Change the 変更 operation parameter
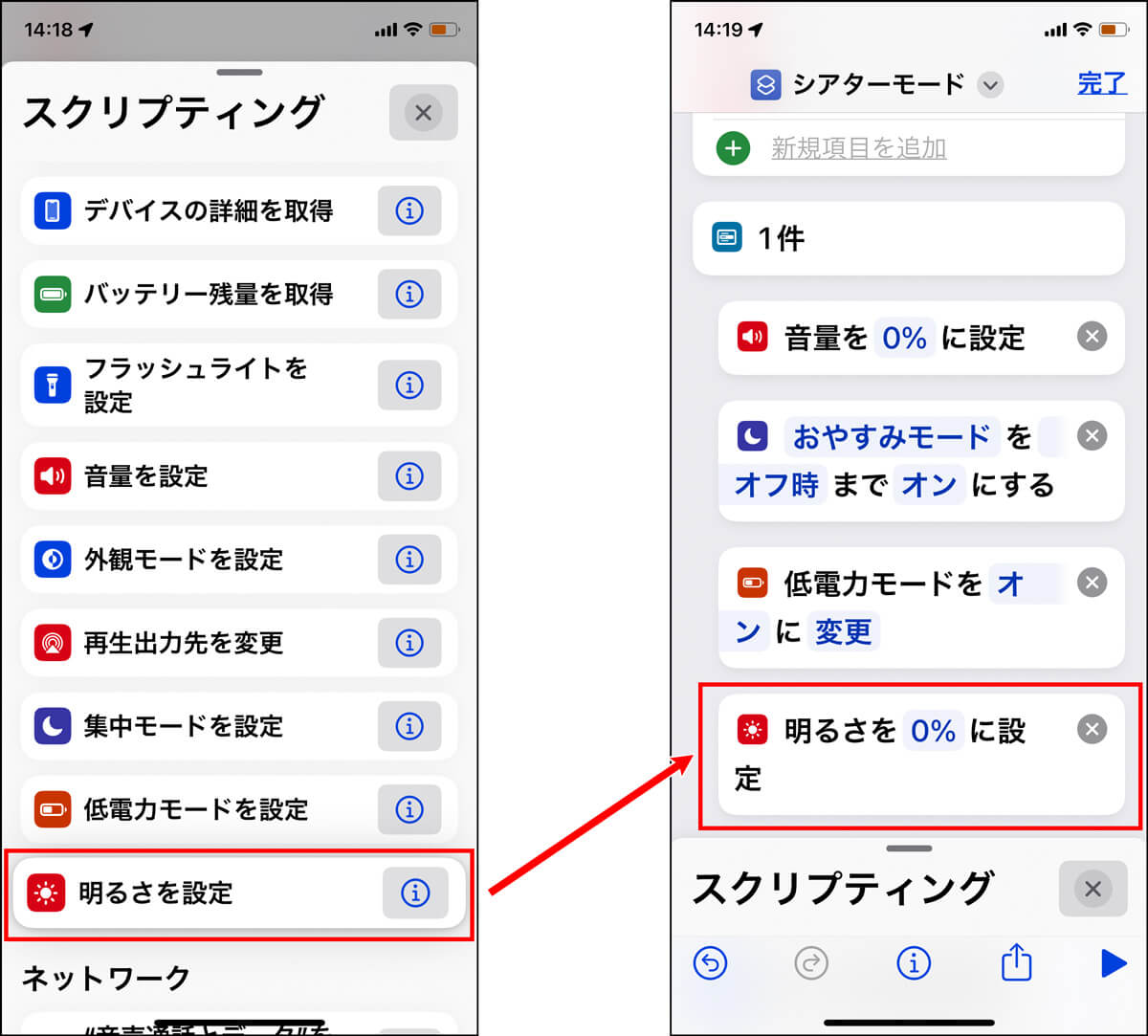This screenshot has height=1036, width=1148. point(843,632)
